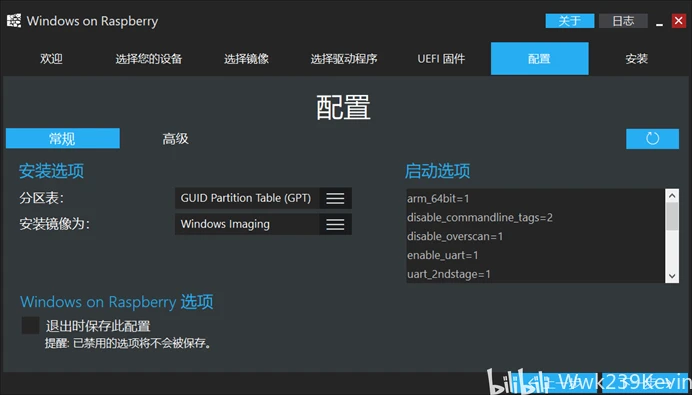Click the Windows on Raspberry app logo

pos(14,21)
